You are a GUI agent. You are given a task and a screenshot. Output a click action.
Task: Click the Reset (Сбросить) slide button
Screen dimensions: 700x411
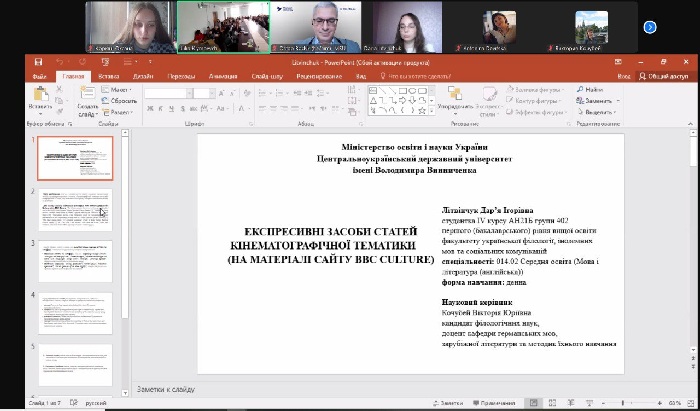(123, 101)
